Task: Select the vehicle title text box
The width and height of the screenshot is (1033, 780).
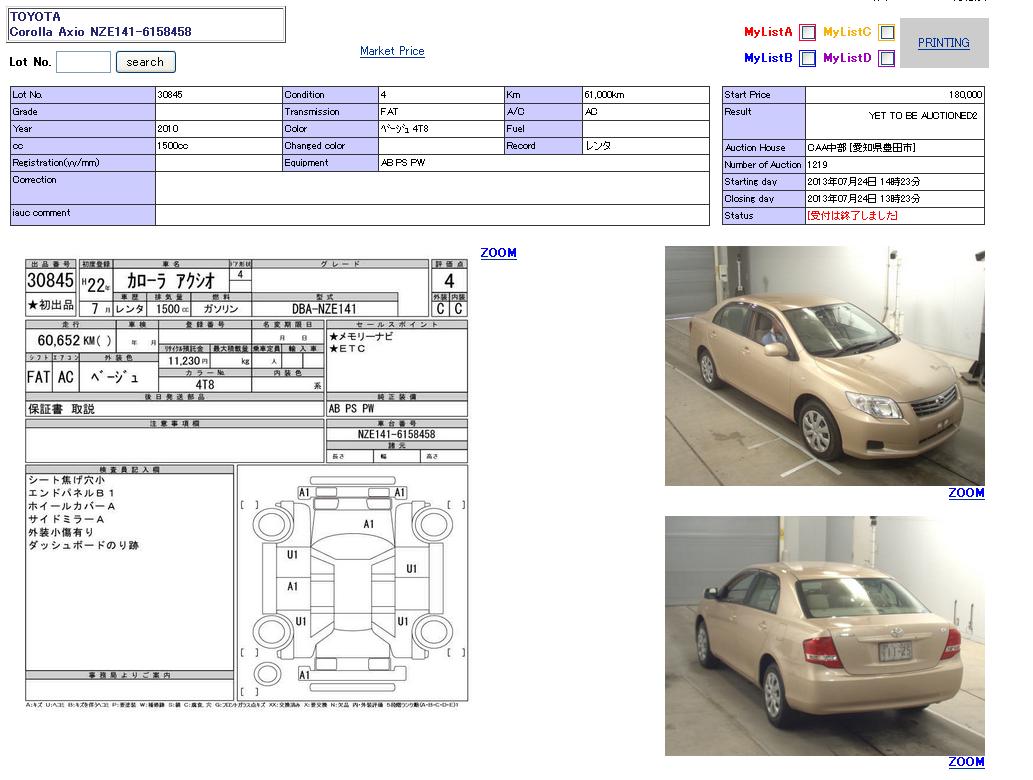Action: [146, 24]
